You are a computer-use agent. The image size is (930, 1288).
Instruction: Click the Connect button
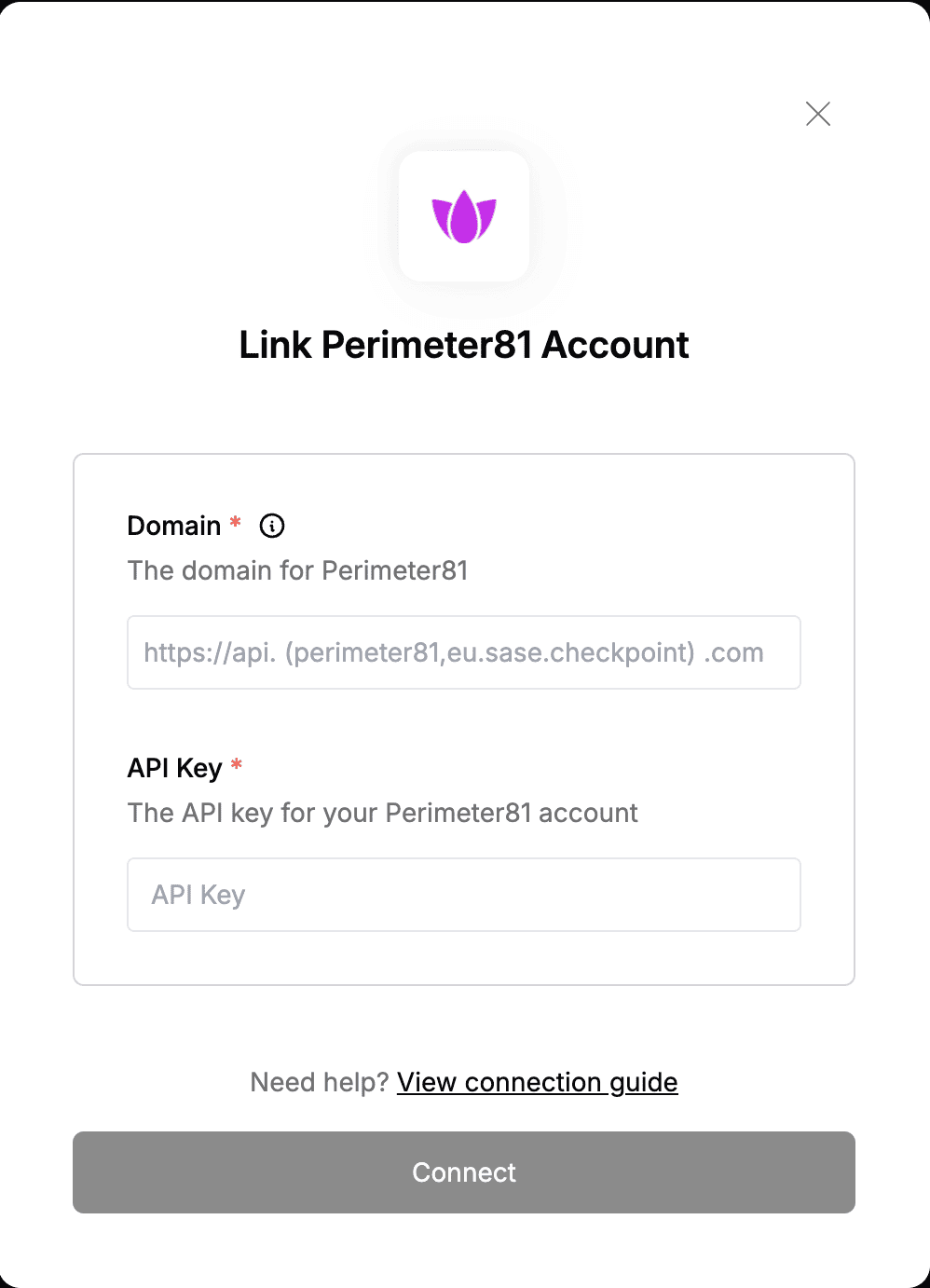point(464,1172)
